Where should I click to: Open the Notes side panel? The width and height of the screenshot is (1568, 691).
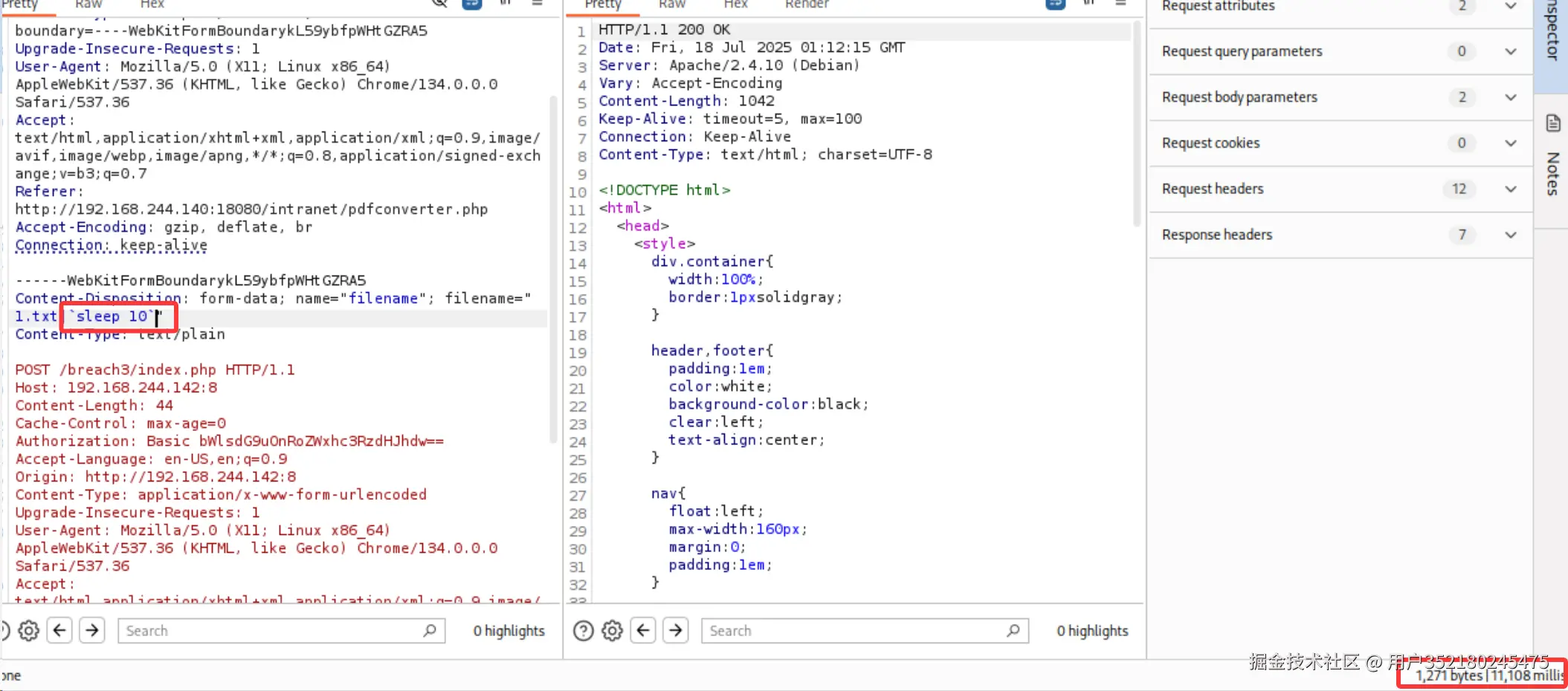click(1552, 156)
